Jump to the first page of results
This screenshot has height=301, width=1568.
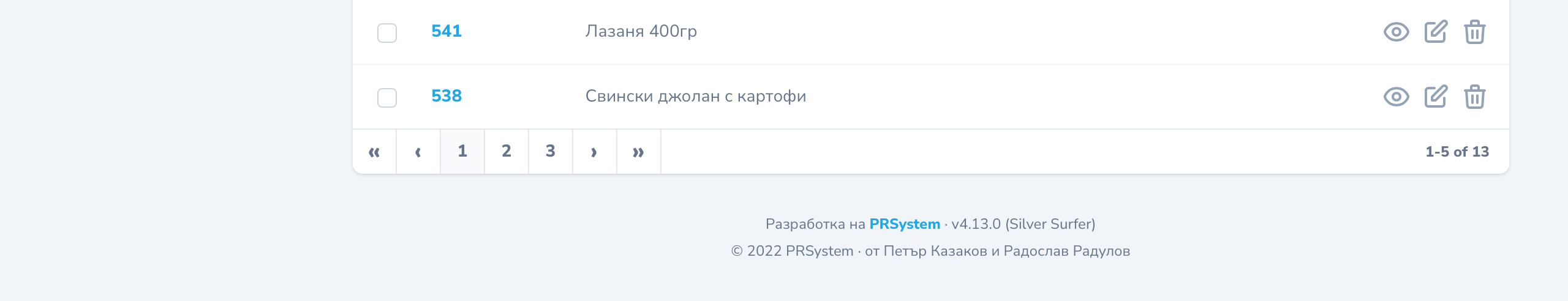(374, 152)
